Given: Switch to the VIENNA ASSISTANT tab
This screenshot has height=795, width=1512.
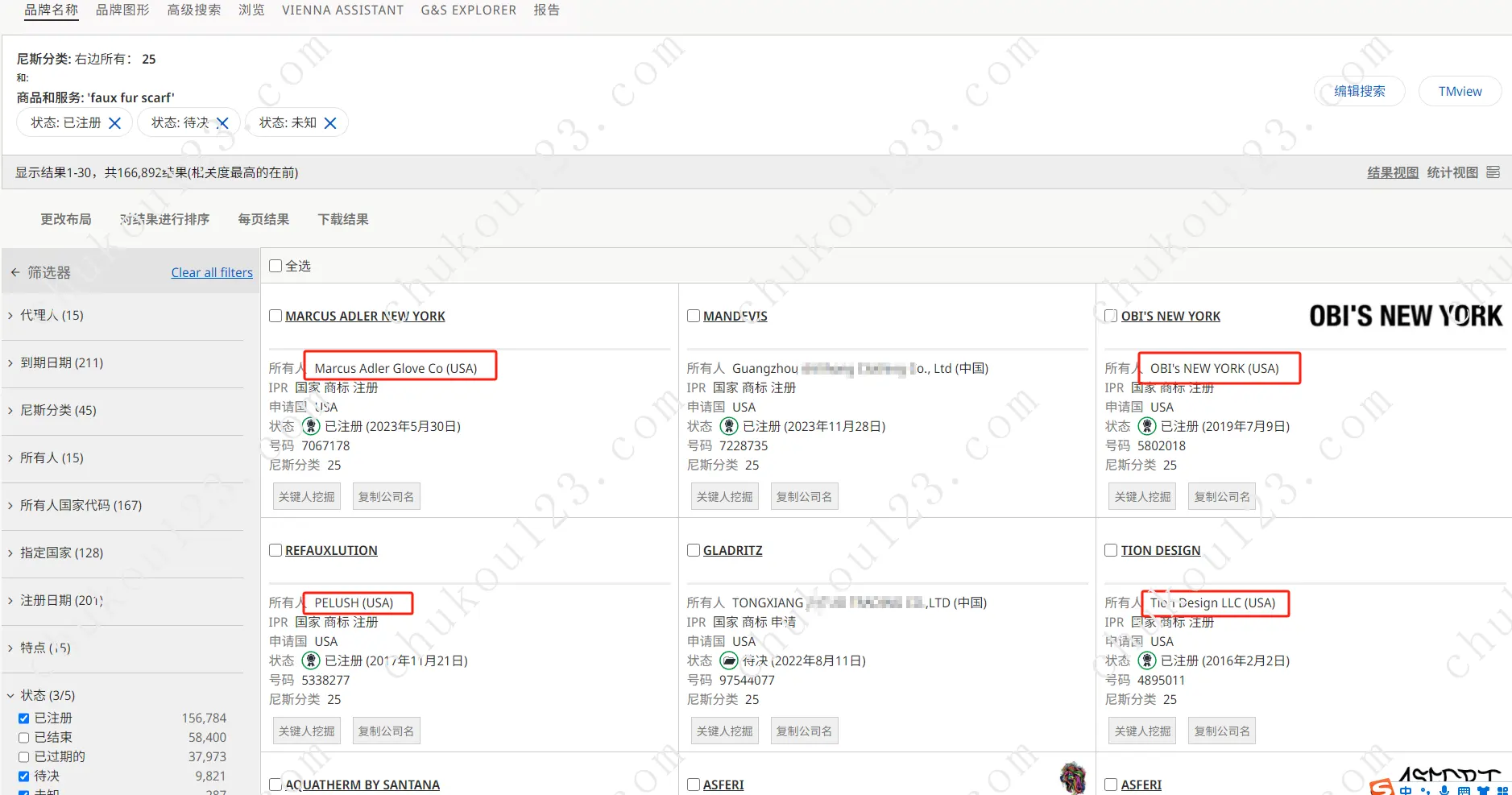Looking at the screenshot, I should (342, 10).
